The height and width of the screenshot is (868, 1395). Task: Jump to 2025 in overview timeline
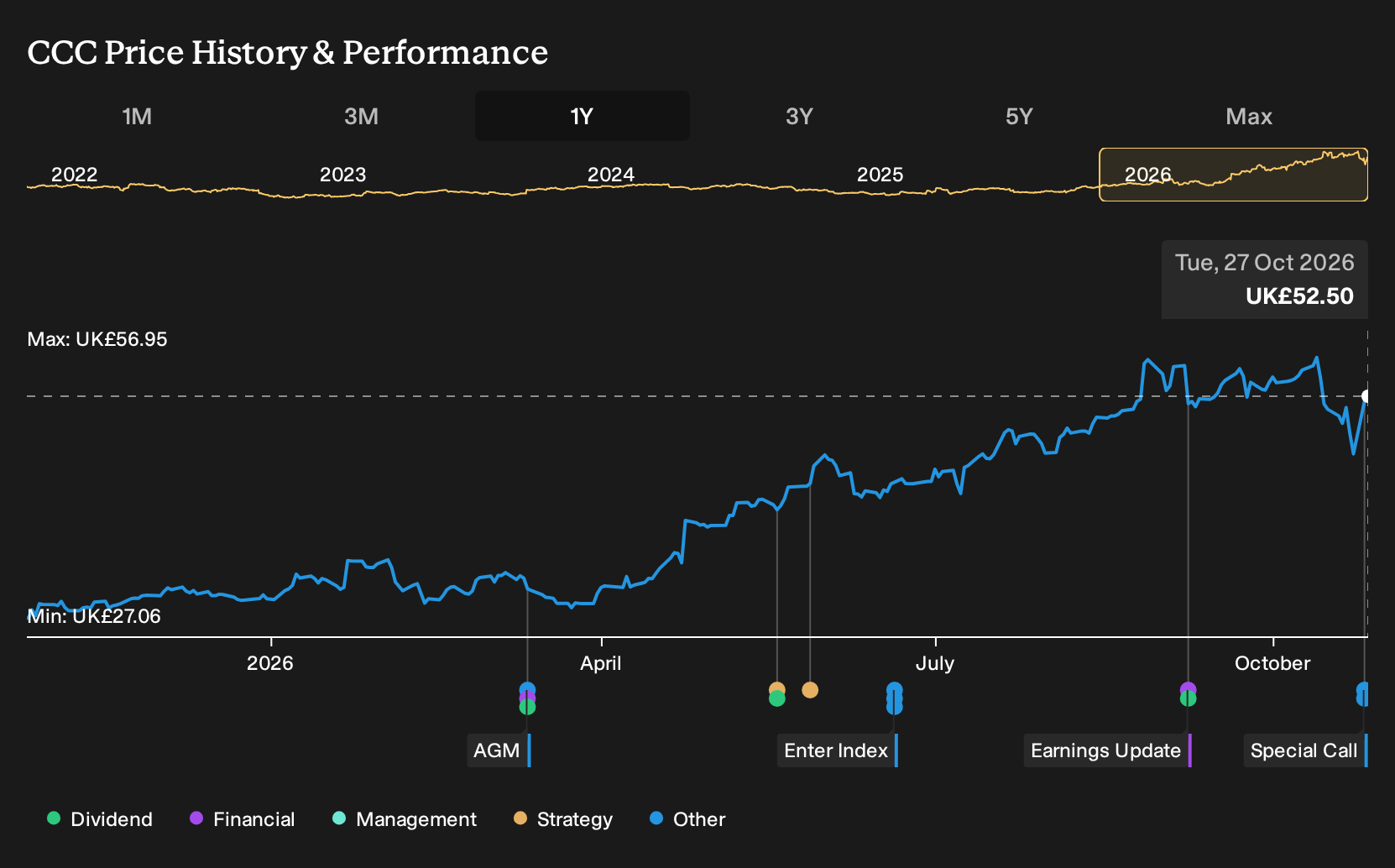coord(880,175)
